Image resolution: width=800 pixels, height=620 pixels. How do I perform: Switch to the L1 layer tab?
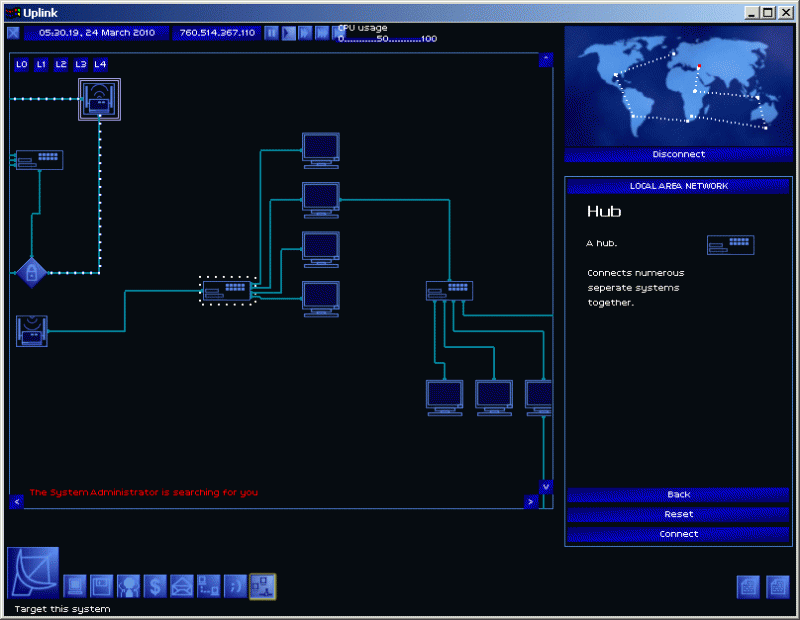41,64
